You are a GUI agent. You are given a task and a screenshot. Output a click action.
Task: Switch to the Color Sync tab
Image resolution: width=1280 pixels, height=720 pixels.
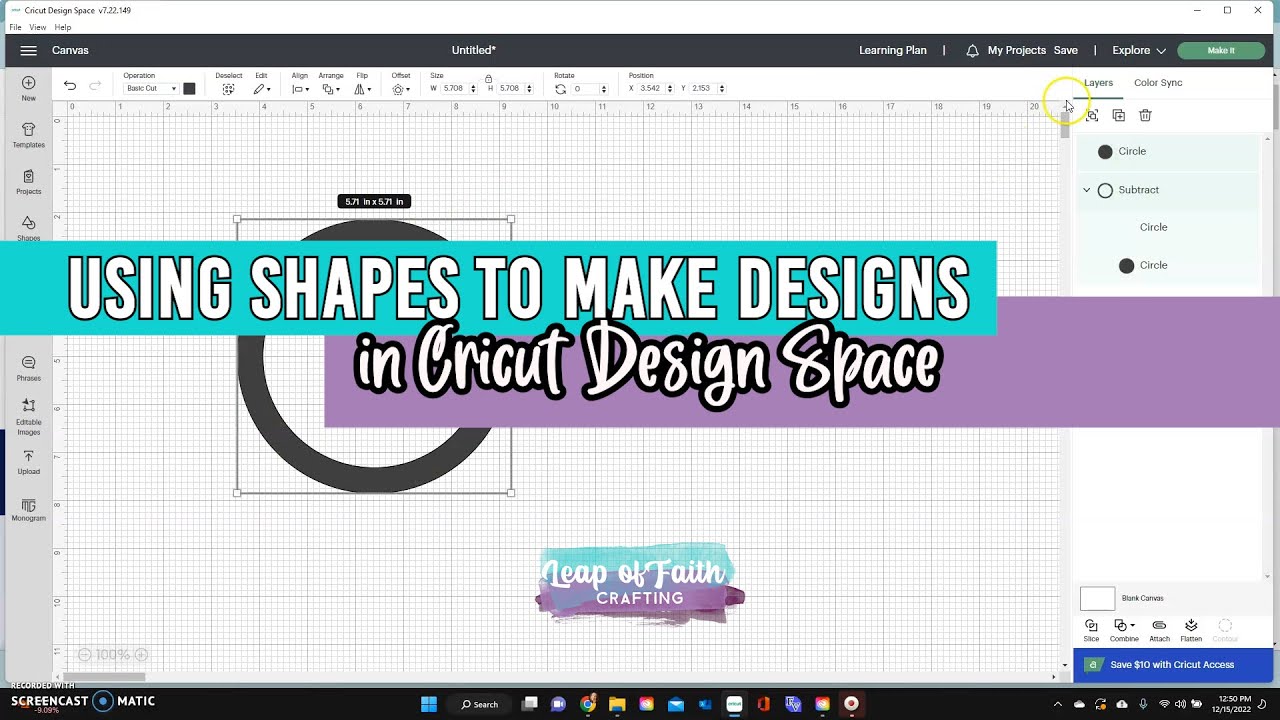coord(1158,83)
